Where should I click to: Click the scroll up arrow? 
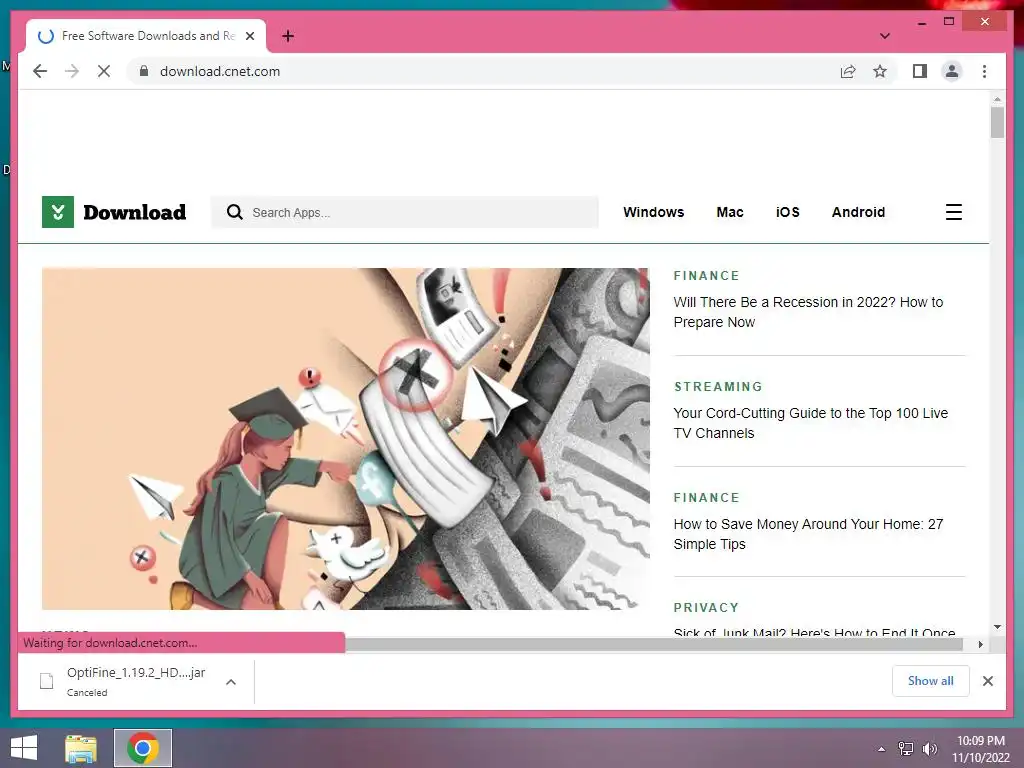(x=997, y=99)
